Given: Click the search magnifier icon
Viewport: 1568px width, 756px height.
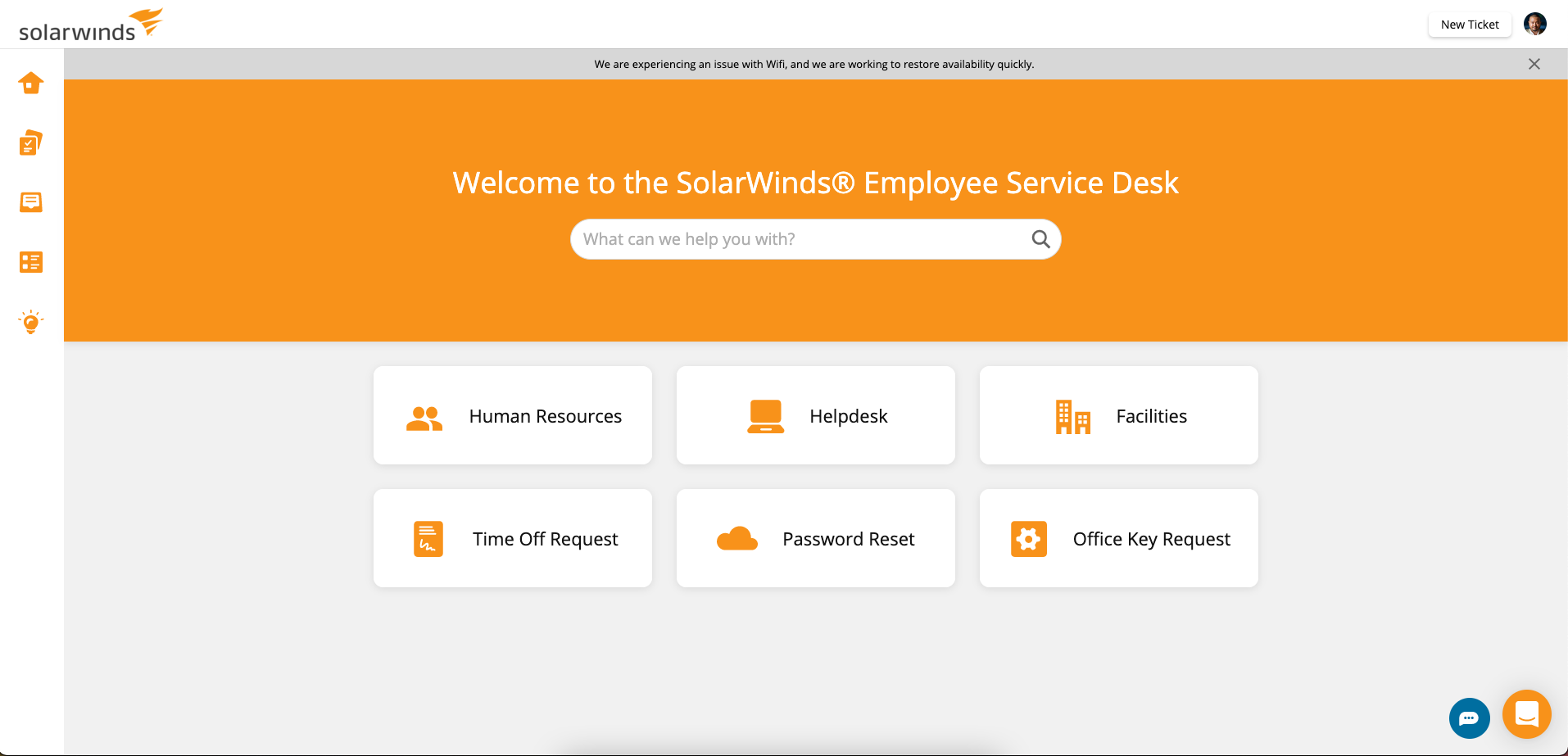Looking at the screenshot, I should (1040, 238).
